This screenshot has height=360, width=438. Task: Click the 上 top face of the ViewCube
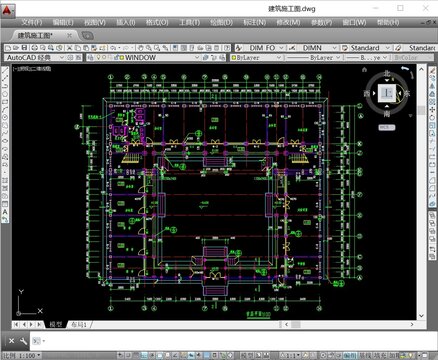tap(387, 93)
